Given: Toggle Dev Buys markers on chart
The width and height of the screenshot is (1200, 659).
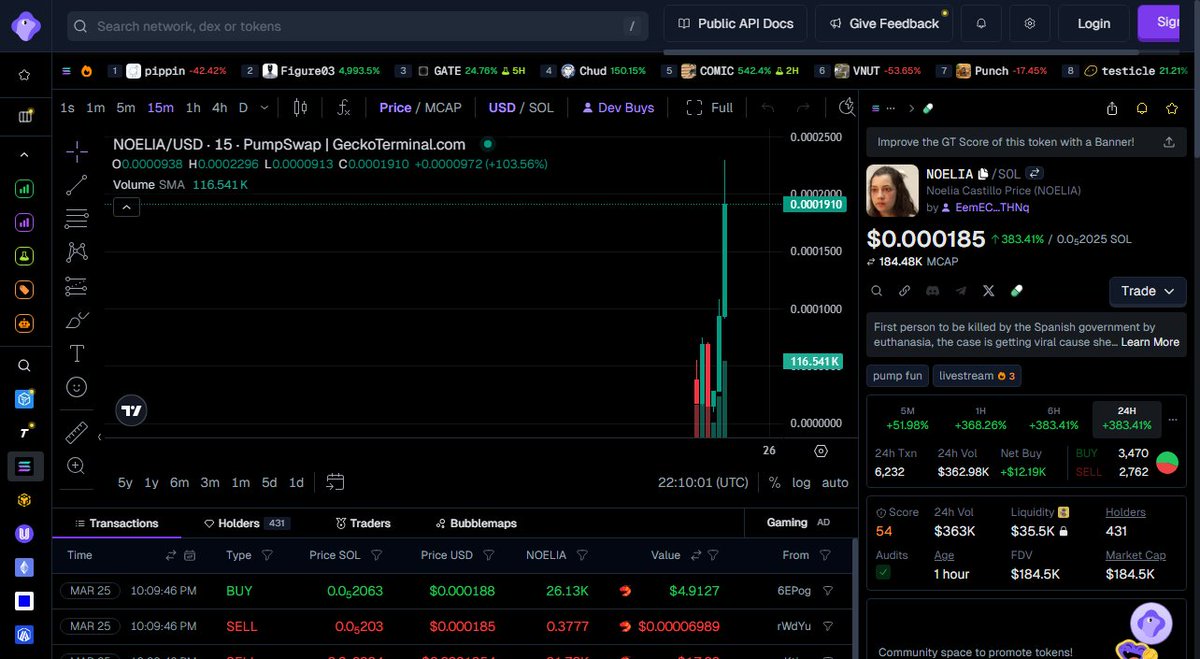Looking at the screenshot, I should (618, 107).
